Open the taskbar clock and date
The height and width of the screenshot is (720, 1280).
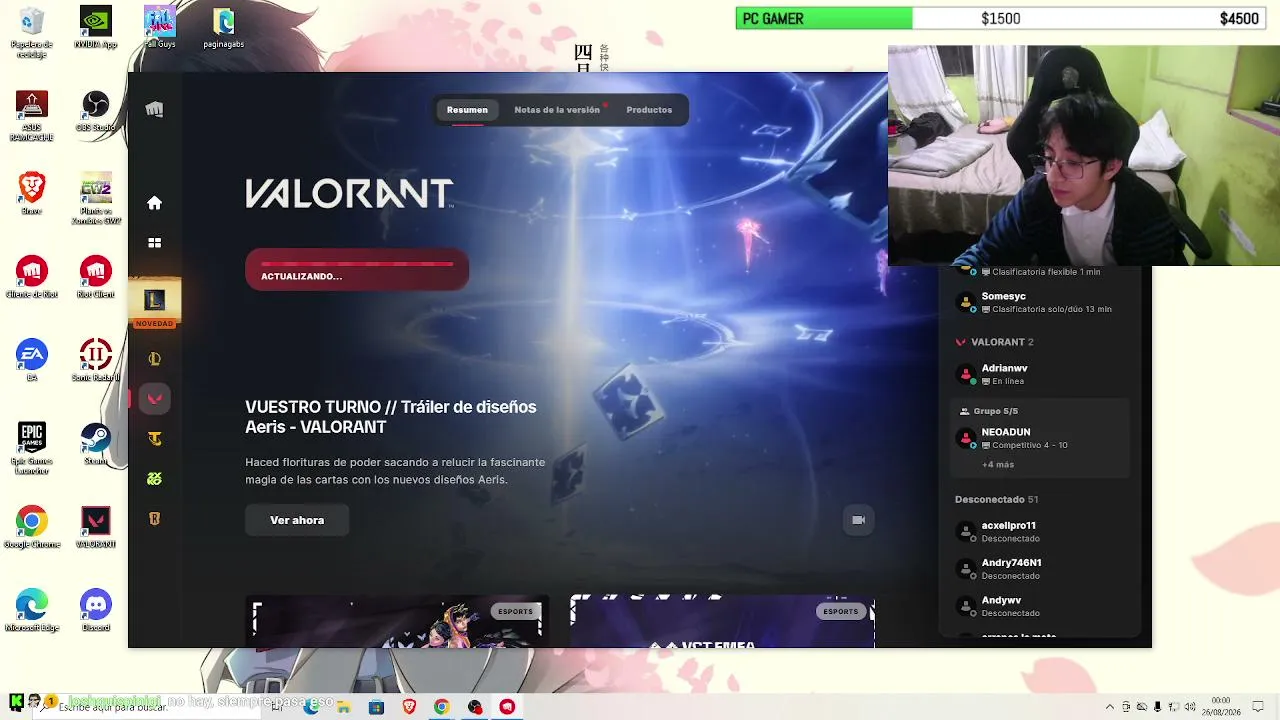tap(1221, 706)
